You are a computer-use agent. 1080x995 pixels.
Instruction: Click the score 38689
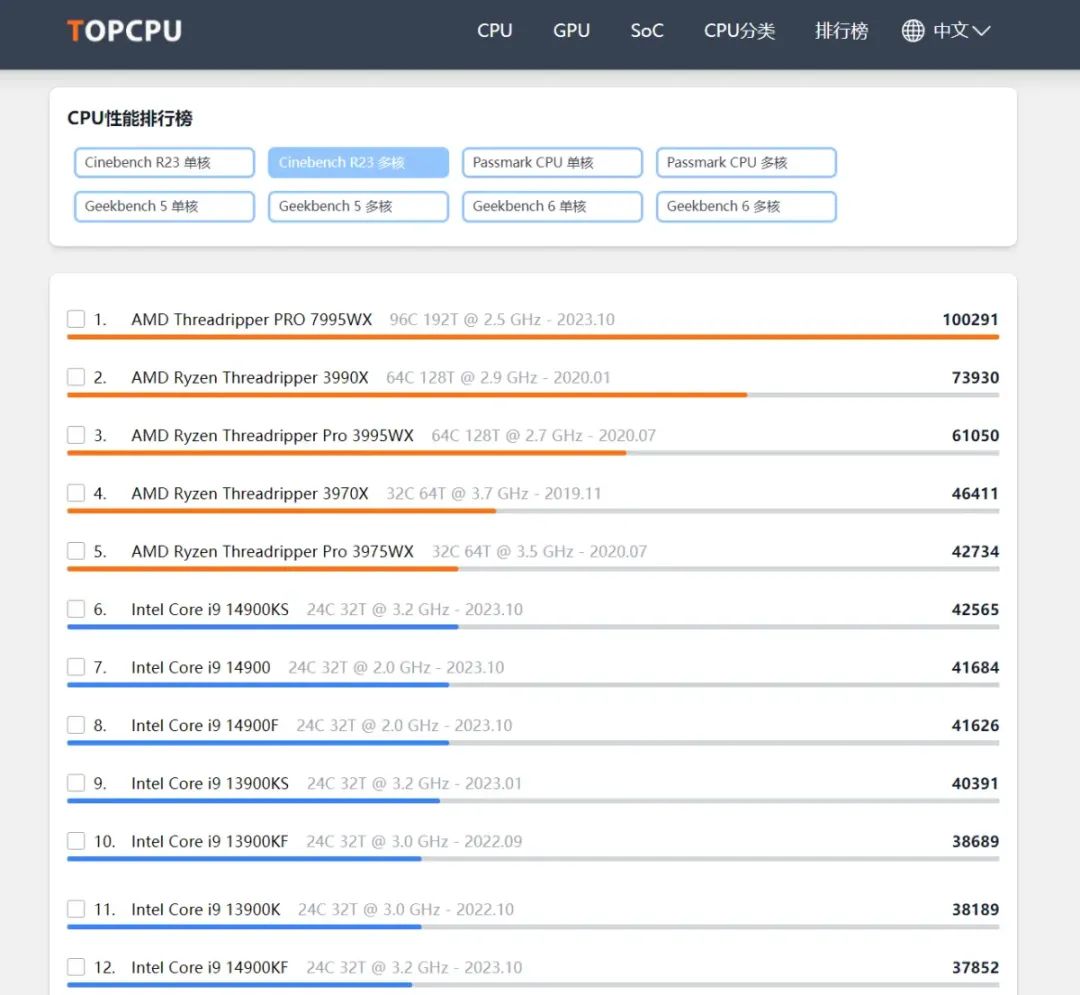[x=975, y=841]
